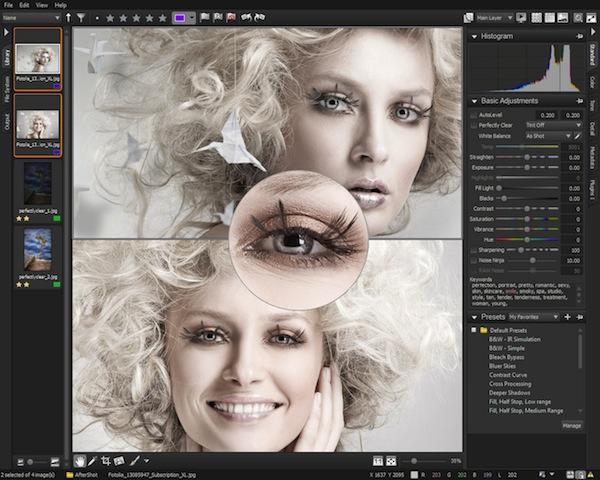Screen dimensions: 600x480
Task: Click the second flag icon
Action: pos(218,18)
